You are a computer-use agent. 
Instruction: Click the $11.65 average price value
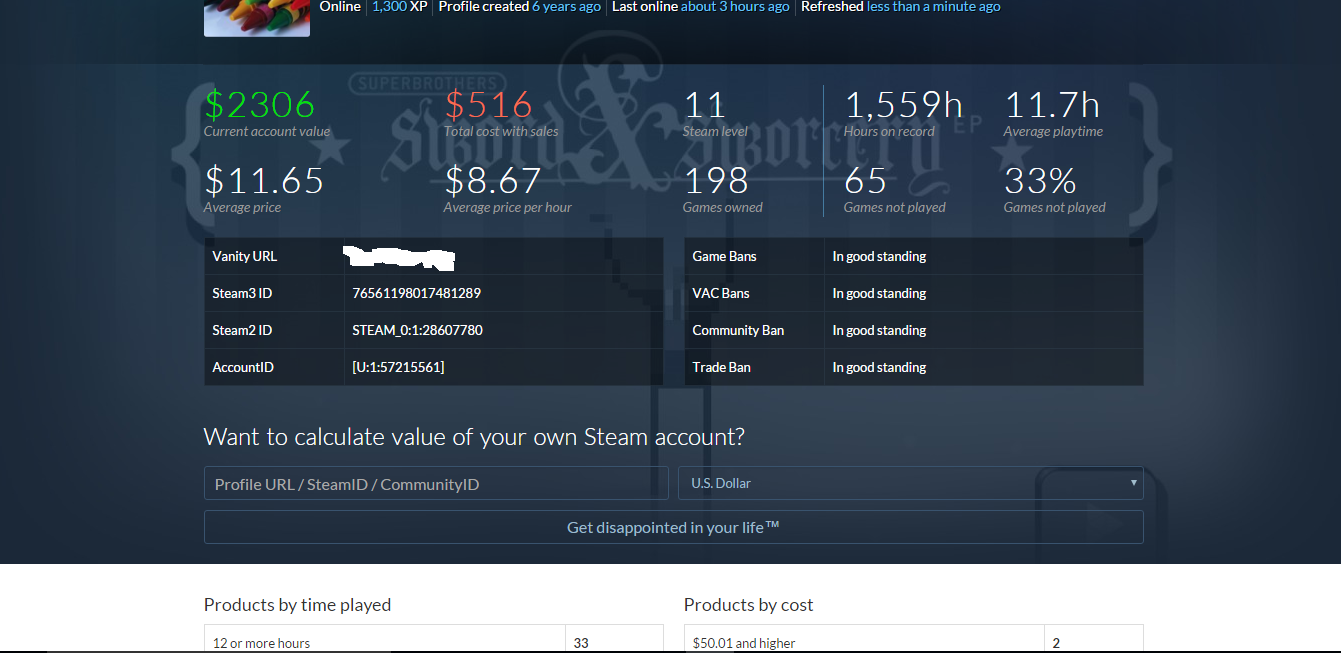click(x=265, y=181)
